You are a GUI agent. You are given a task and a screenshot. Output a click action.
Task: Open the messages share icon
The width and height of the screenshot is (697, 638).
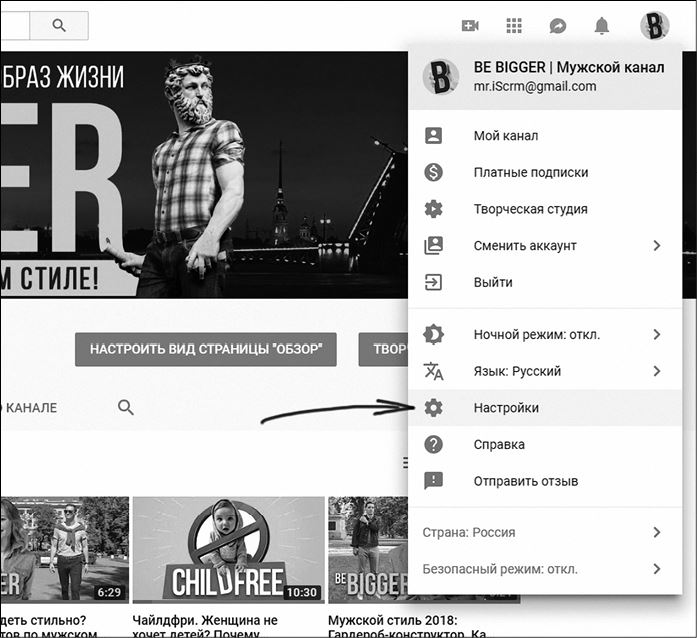tap(557, 26)
